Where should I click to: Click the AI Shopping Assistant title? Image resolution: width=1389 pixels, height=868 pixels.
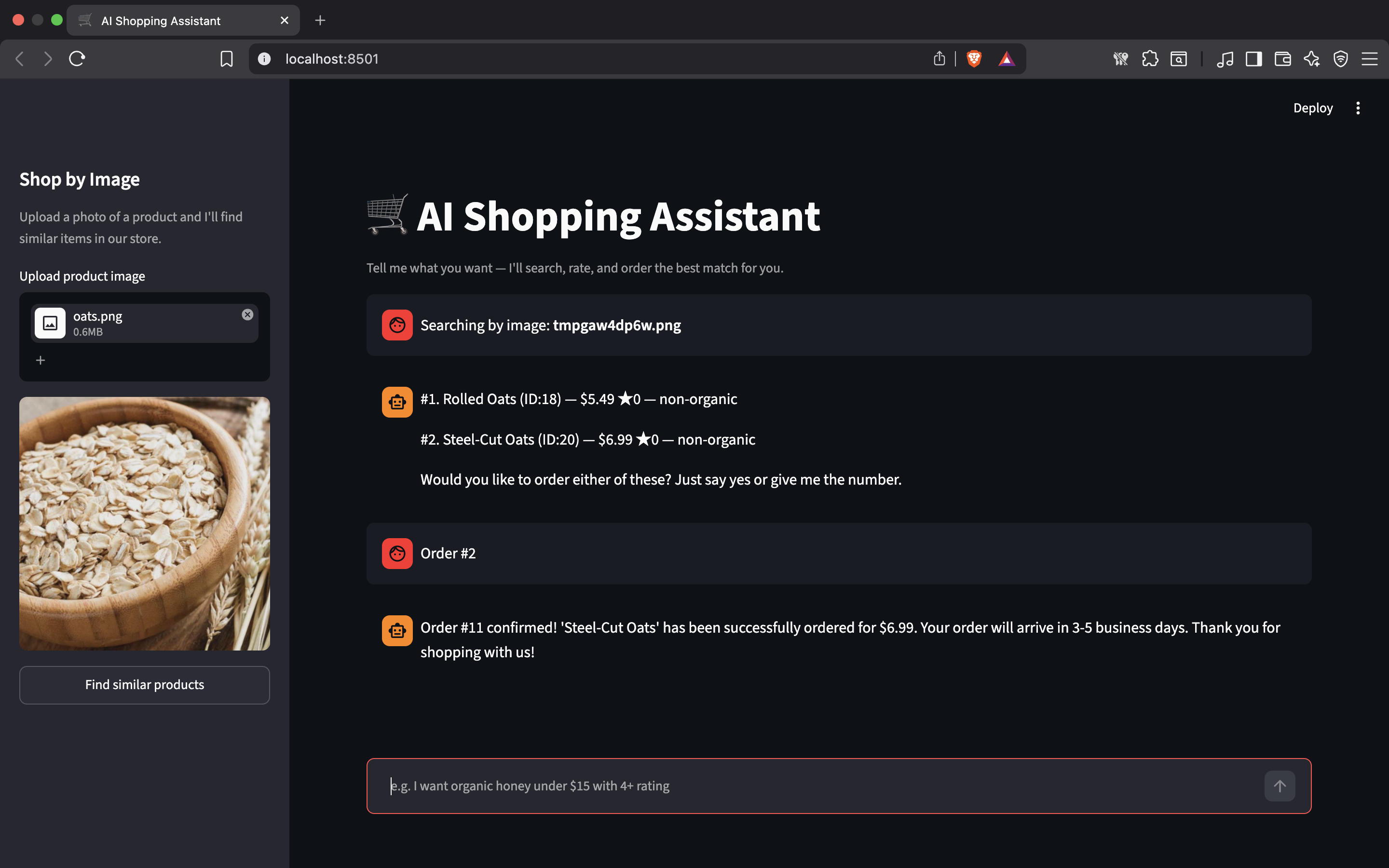[x=618, y=217]
